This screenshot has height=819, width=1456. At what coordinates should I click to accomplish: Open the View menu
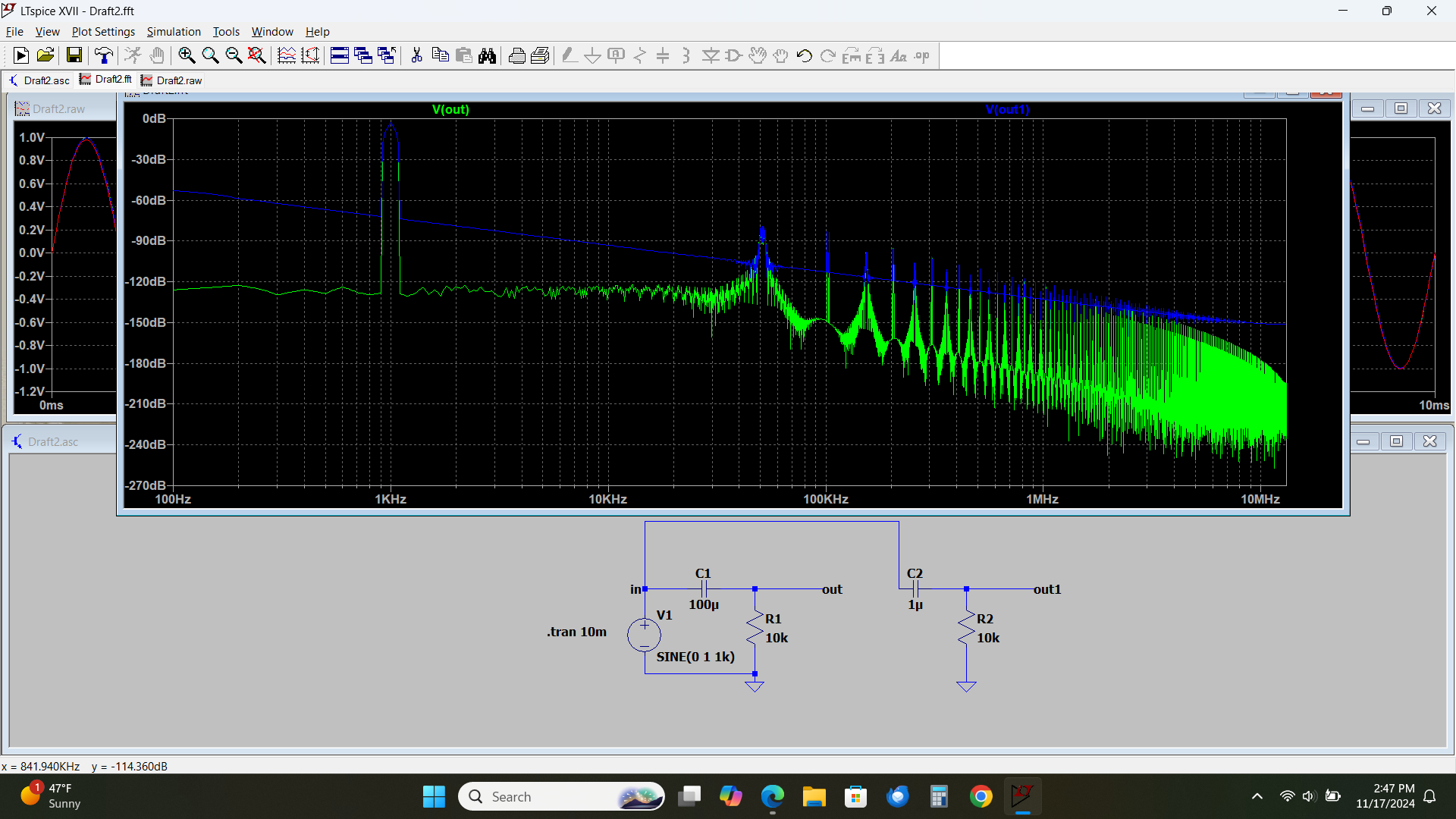47,32
